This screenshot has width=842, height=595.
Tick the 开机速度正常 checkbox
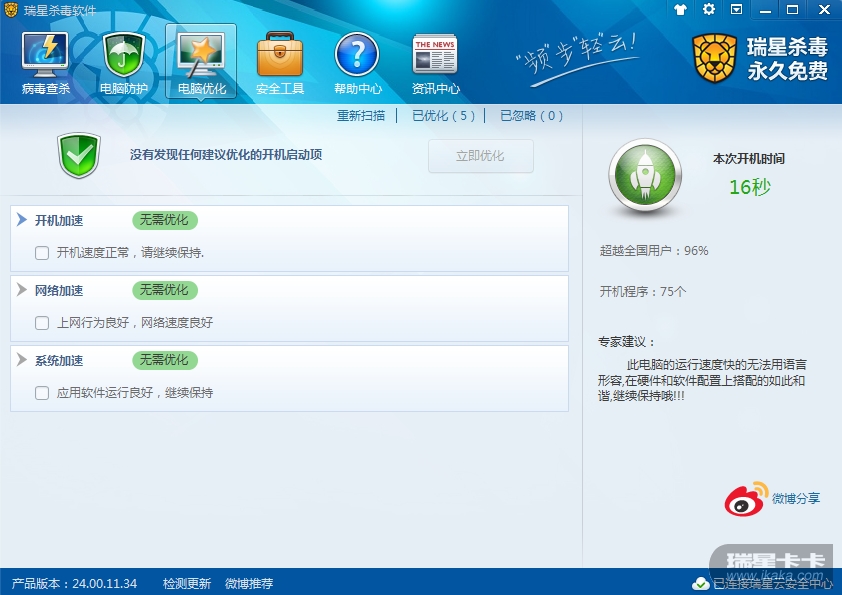coord(42,253)
